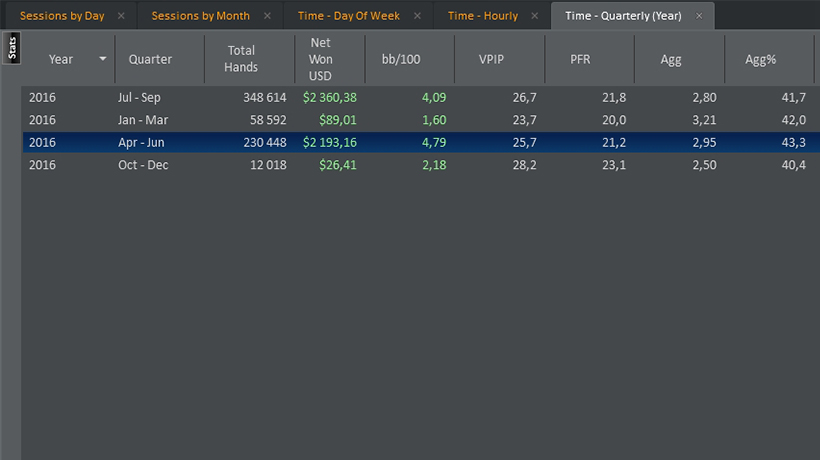Close the Time - Quarterly (Year) tab
Screen dimensions: 820x460
699,16
